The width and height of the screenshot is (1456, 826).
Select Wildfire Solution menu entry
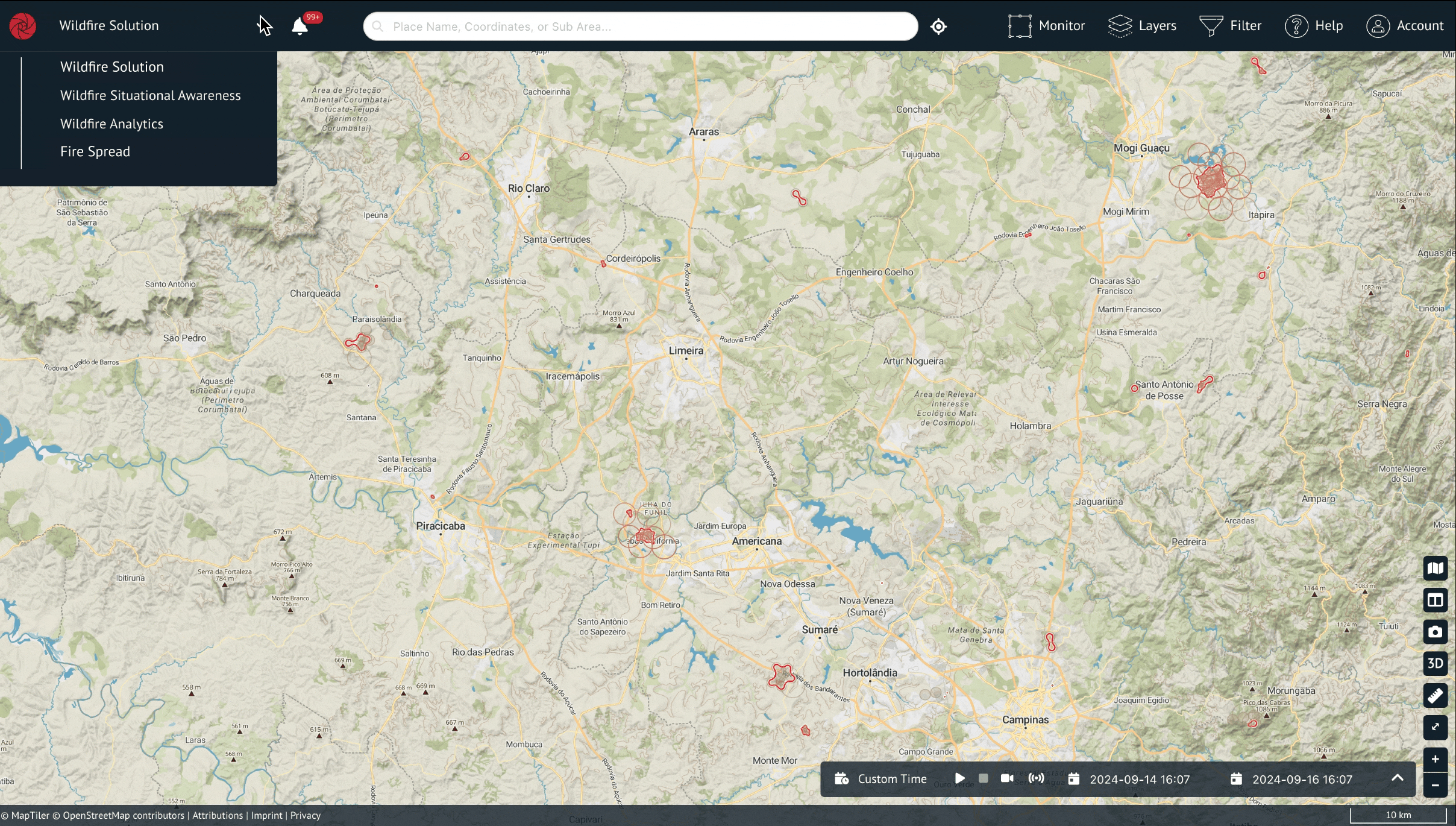(x=112, y=67)
